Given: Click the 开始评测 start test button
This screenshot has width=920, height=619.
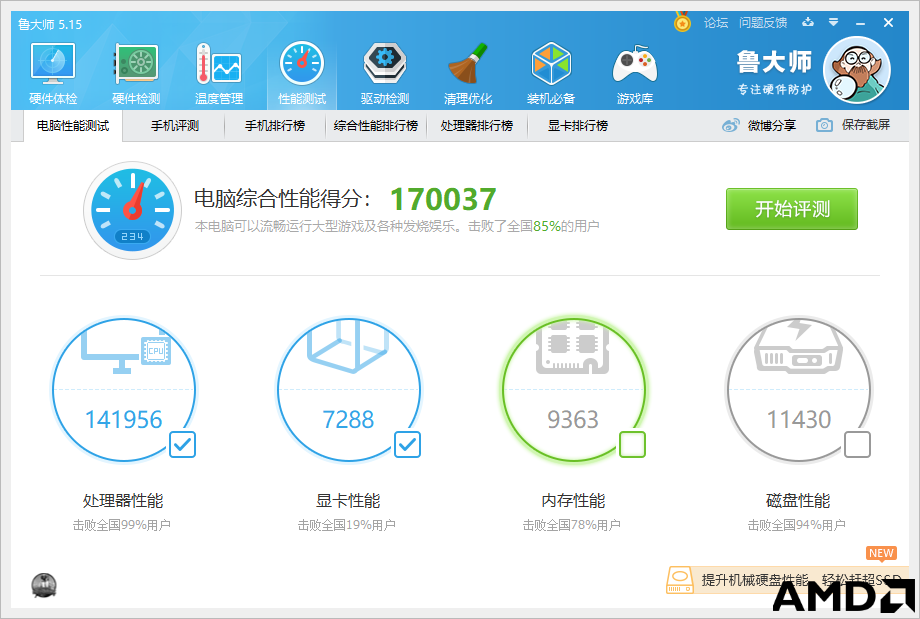Looking at the screenshot, I should [x=792, y=209].
